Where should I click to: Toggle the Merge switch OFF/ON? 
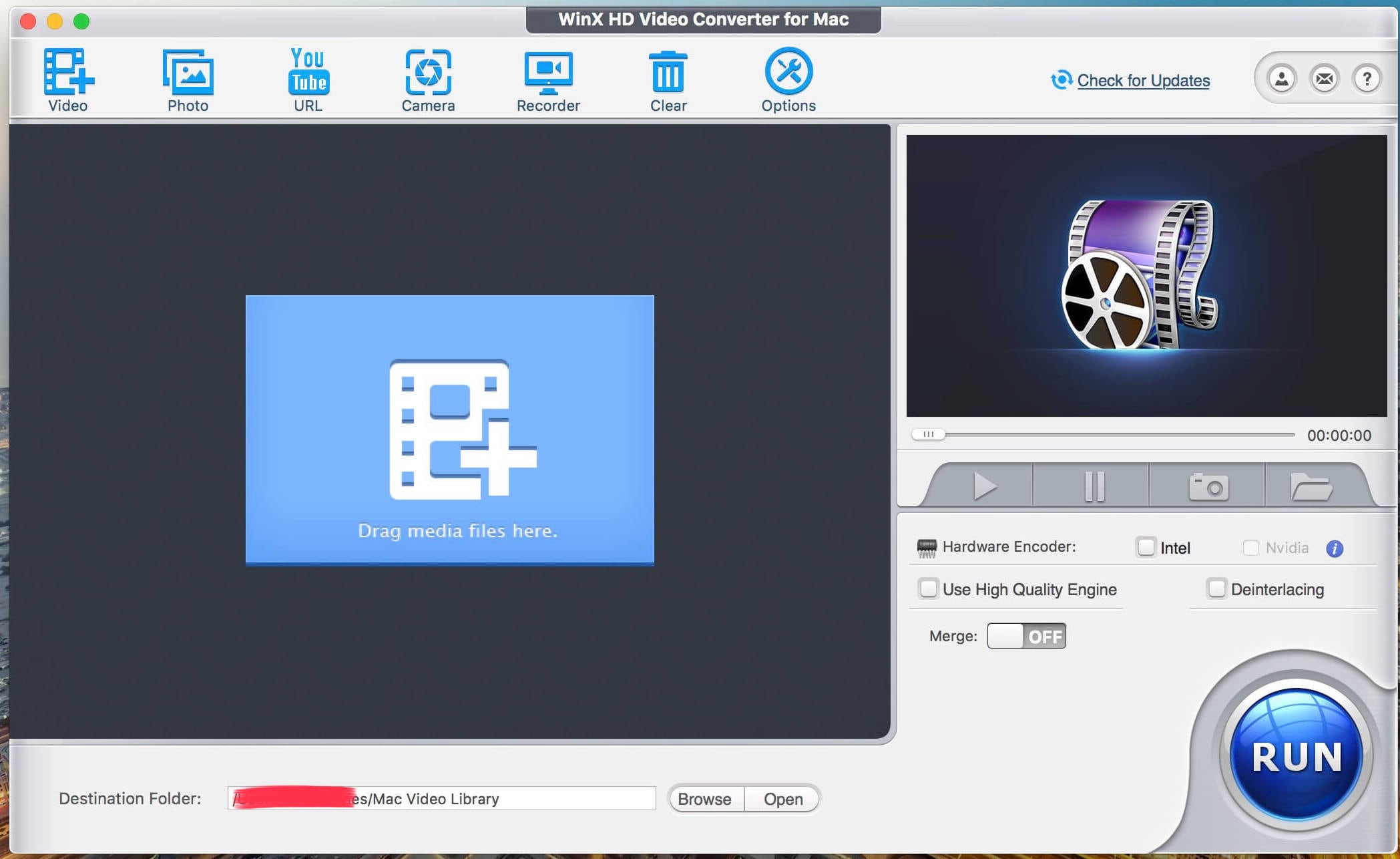coord(1024,636)
